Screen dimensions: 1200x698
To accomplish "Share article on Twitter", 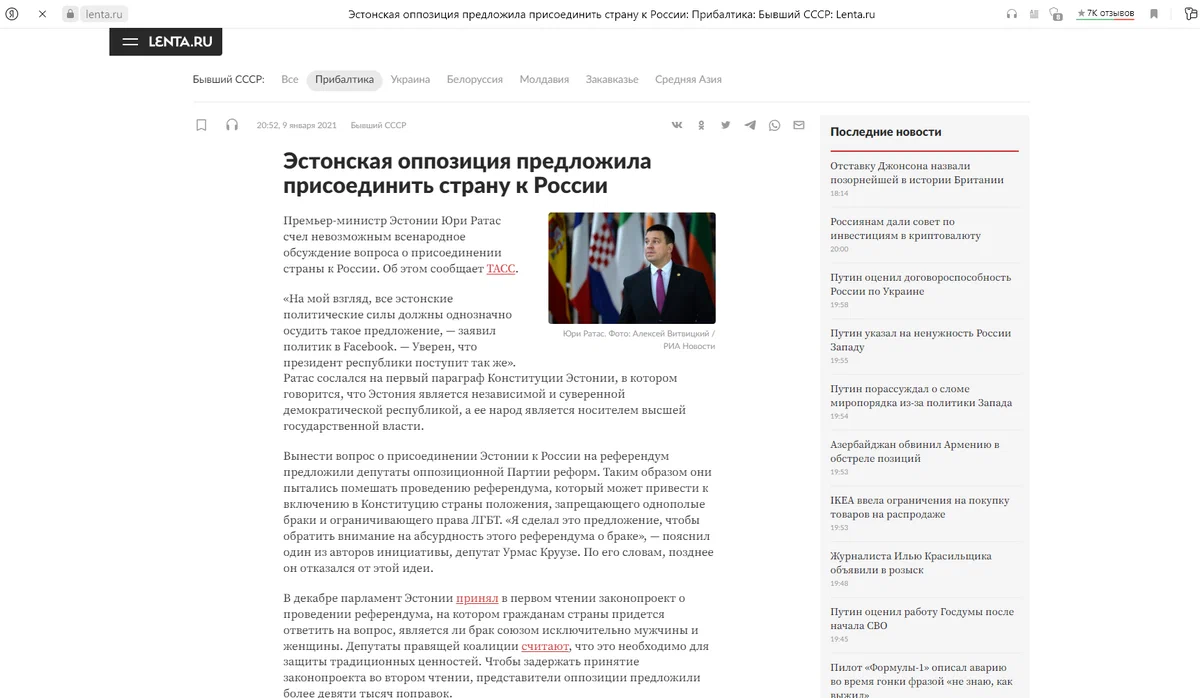I will point(725,125).
